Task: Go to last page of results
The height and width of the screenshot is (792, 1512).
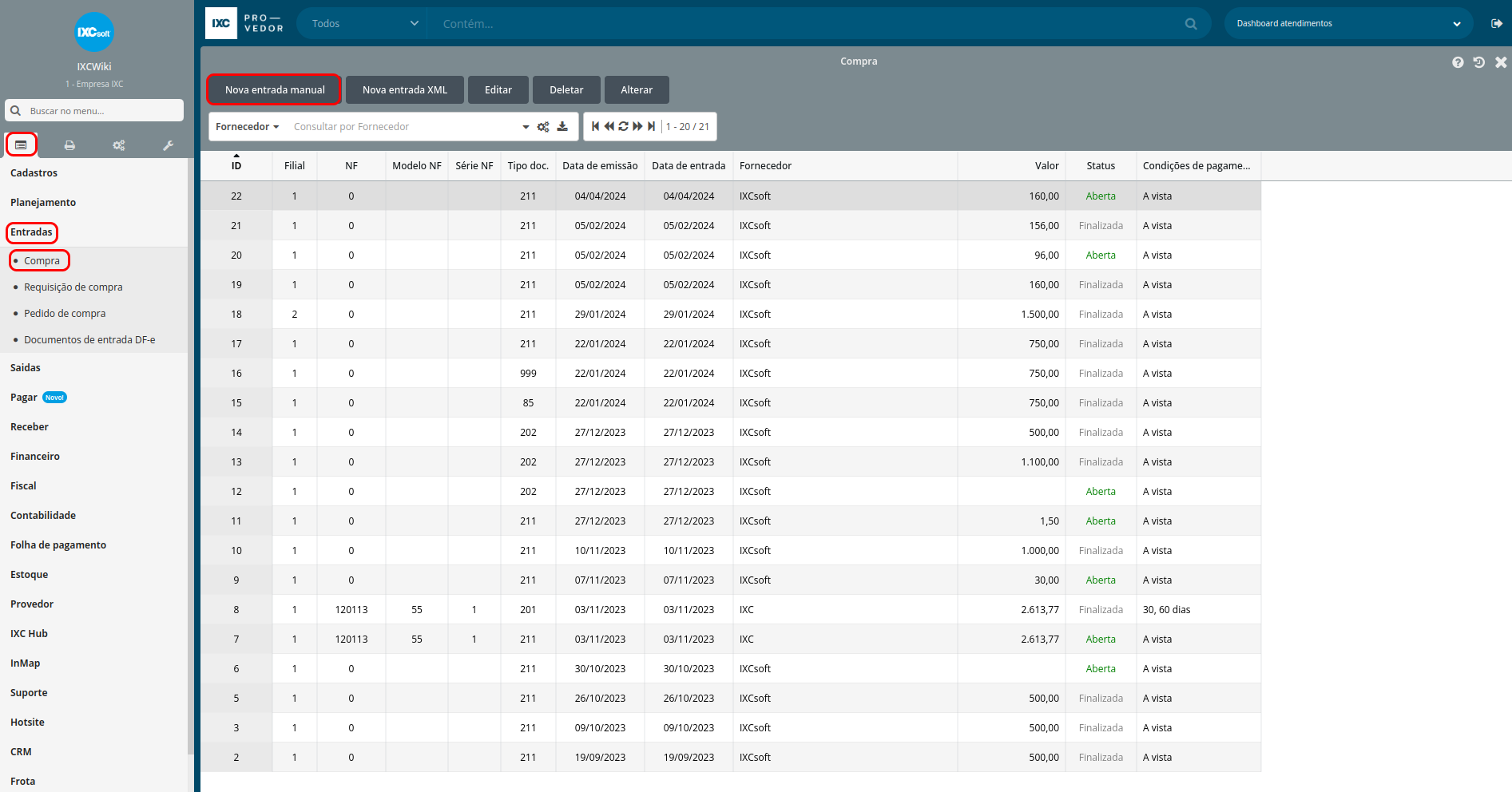Action: 651,126
